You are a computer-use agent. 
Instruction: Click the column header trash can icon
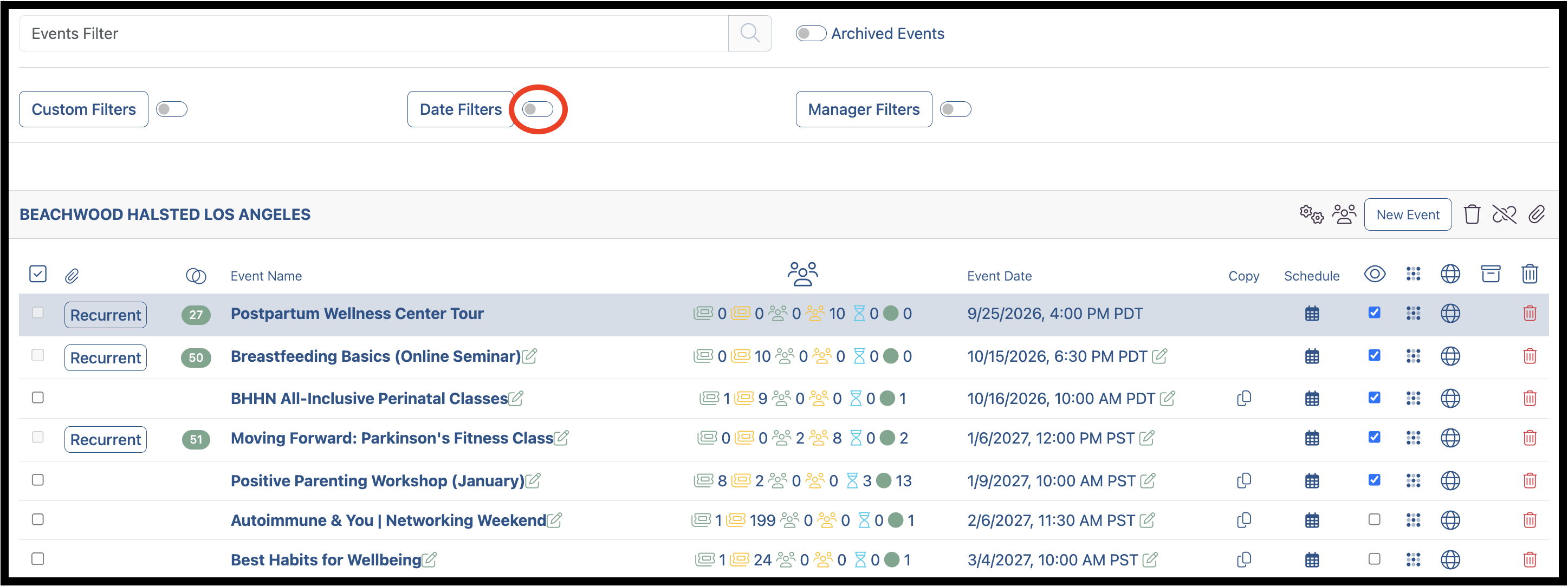pyautogui.click(x=1530, y=275)
